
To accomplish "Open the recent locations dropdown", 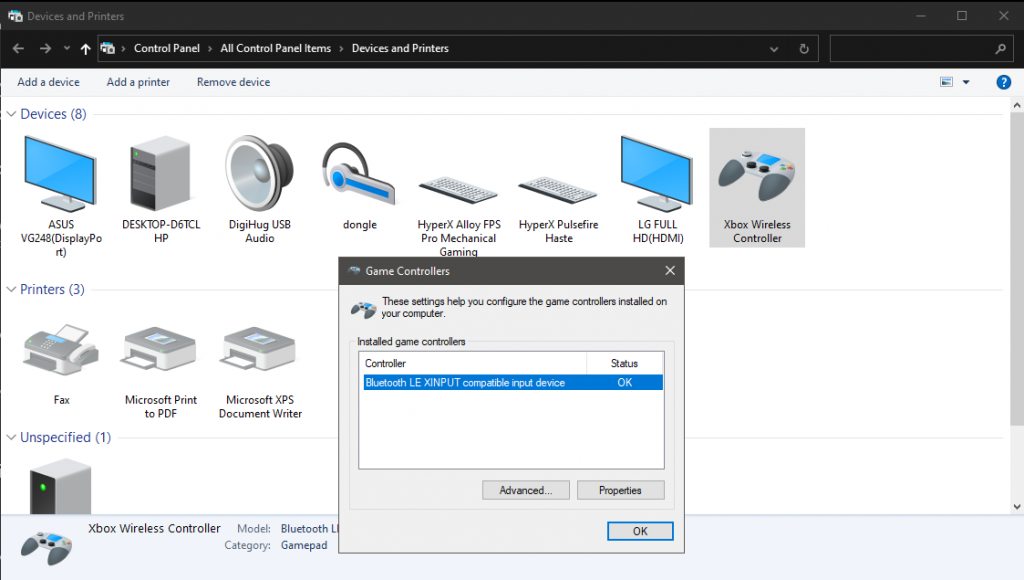I will pos(67,48).
